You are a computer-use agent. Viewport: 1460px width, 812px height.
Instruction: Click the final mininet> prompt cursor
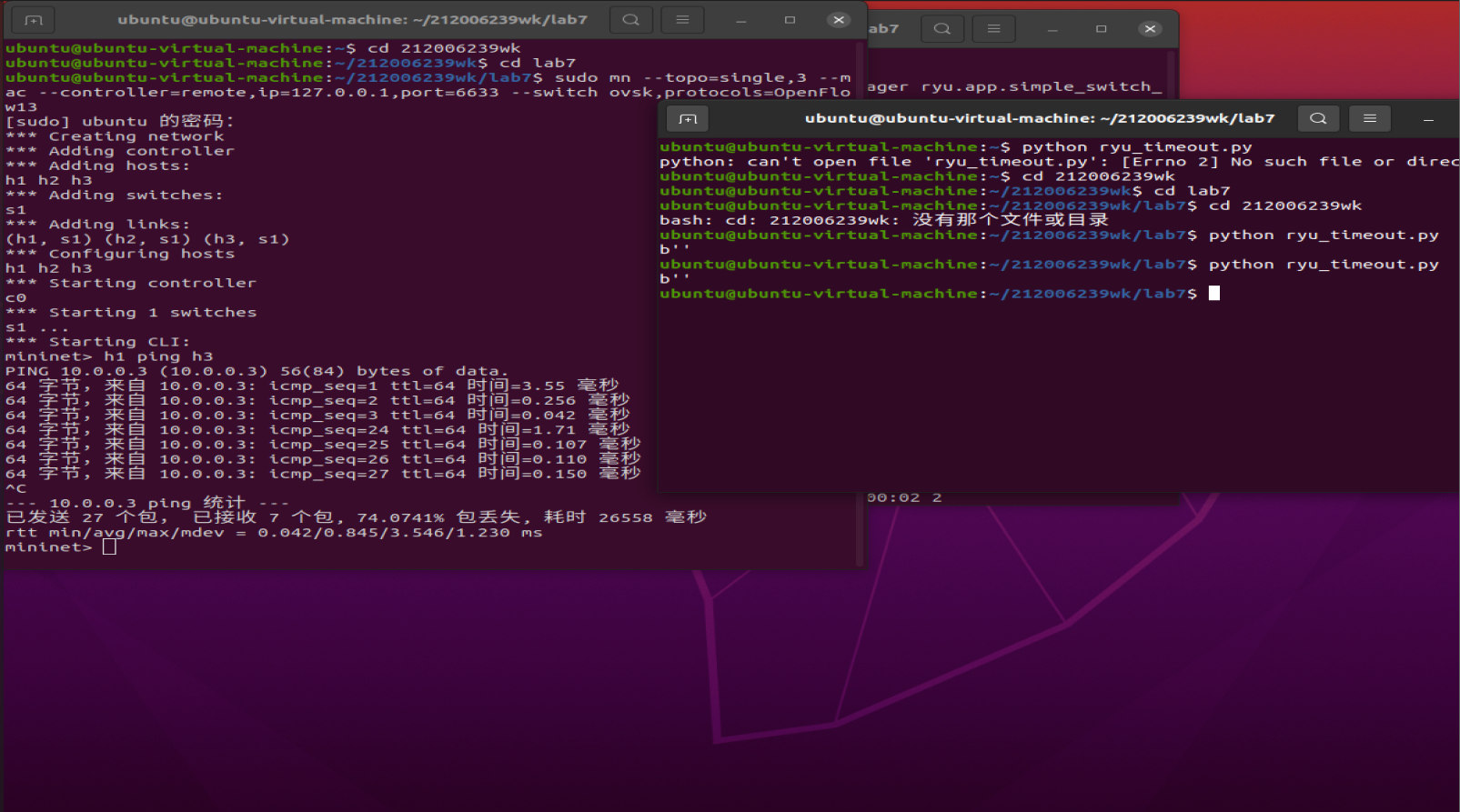(x=109, y=546)
